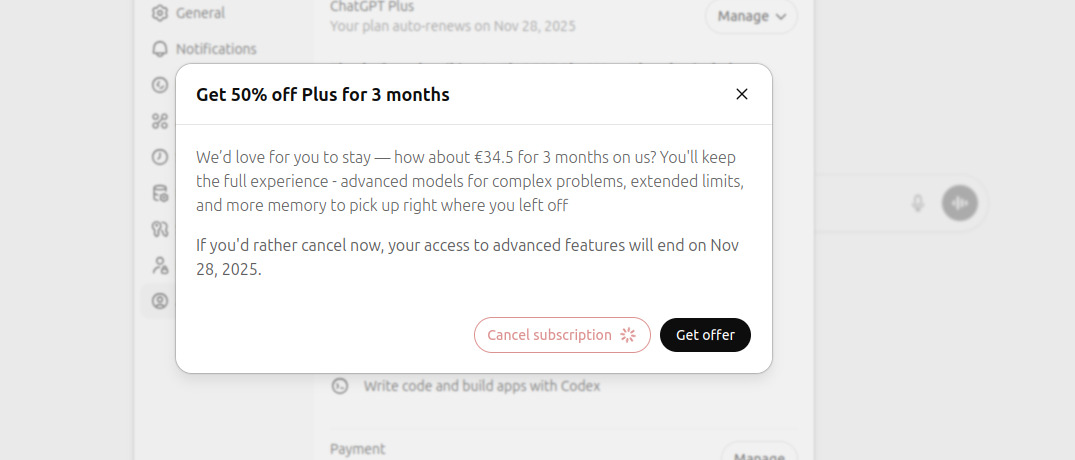The image size is (1075, 460).
Task: Accept the discount with Get offer
Action: [705, 335]
